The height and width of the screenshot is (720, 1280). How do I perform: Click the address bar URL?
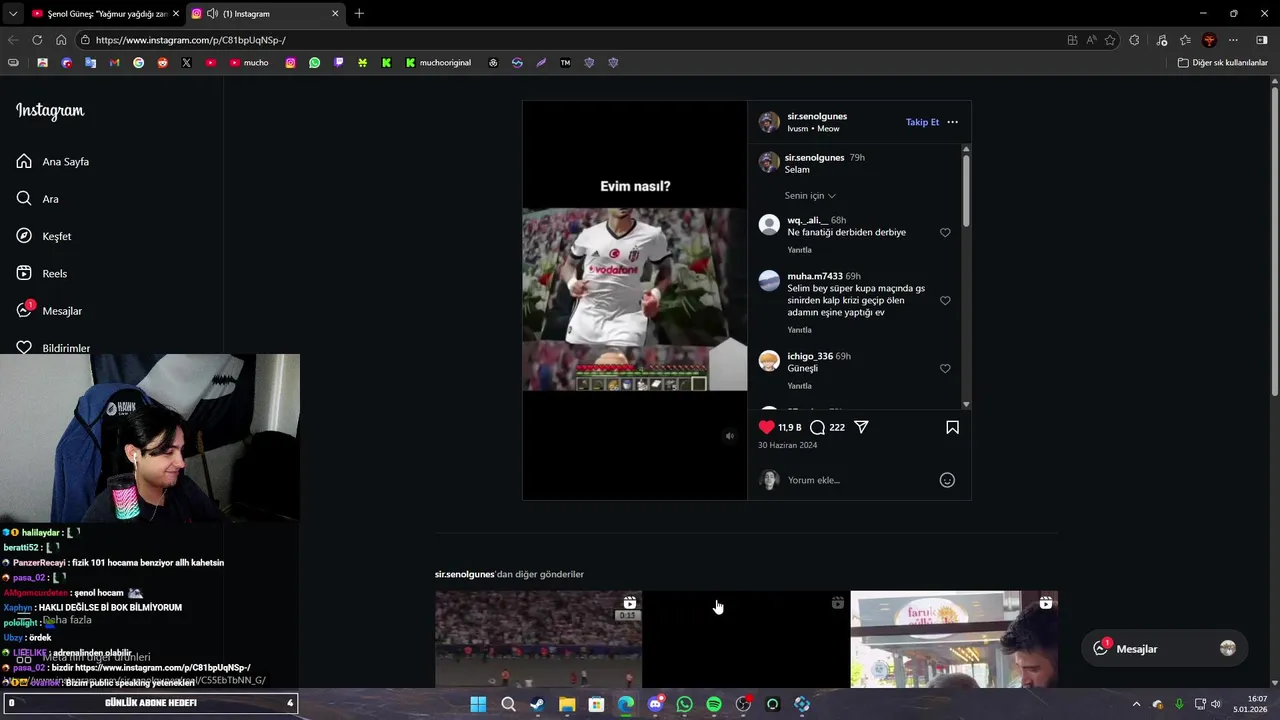190,40
